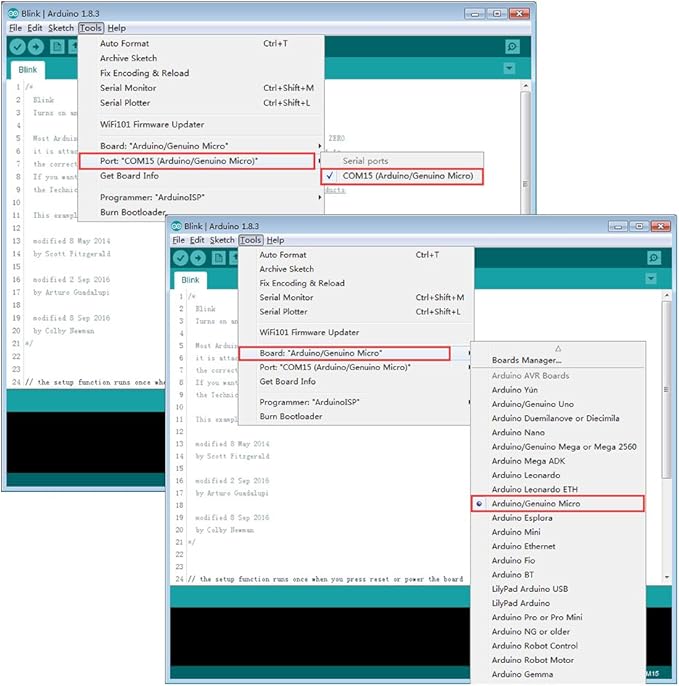This screenshot has height=686, width=679.
Task: Choose Burn Bootloader in front window menu
Action: coord(356,416)
